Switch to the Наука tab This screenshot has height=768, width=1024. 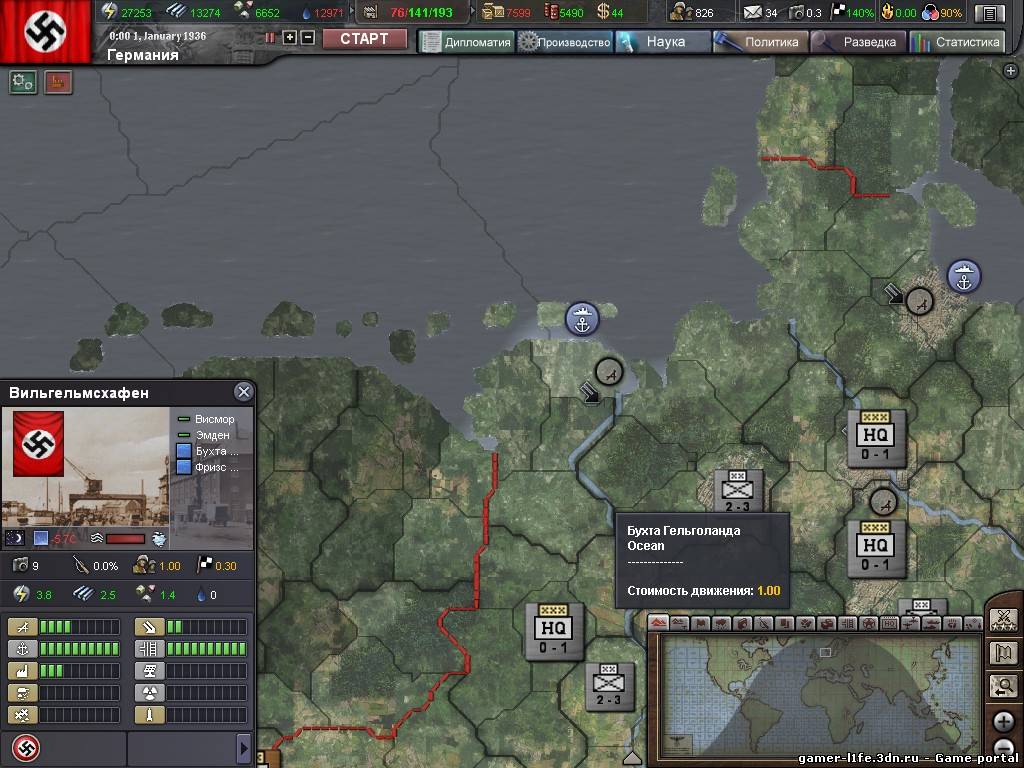664,42
